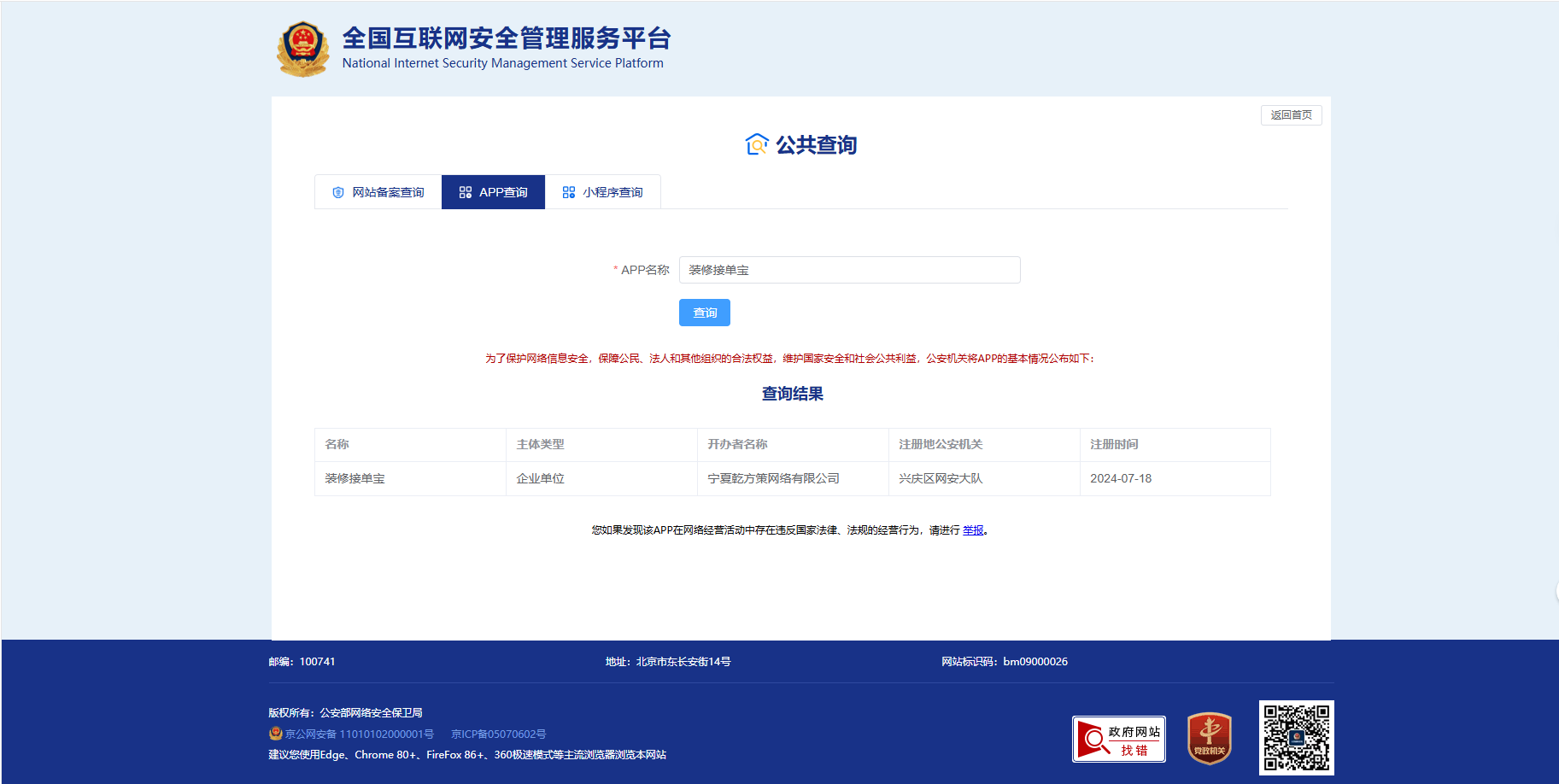Open the 小程序查询 tab
This screenshot has width=1559, height=784.
(603, 192)
